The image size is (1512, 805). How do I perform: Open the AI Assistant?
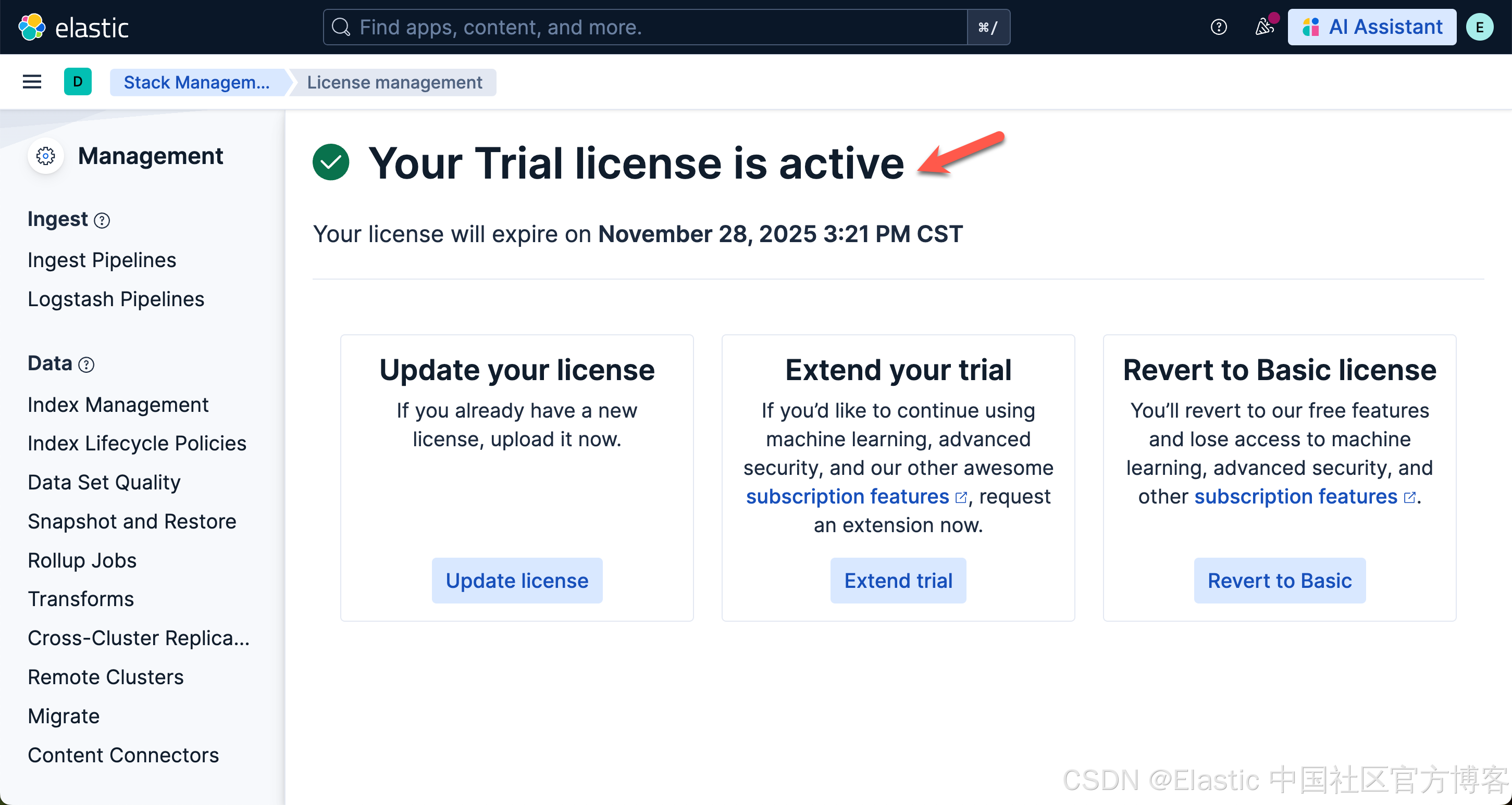[1372, 27]
